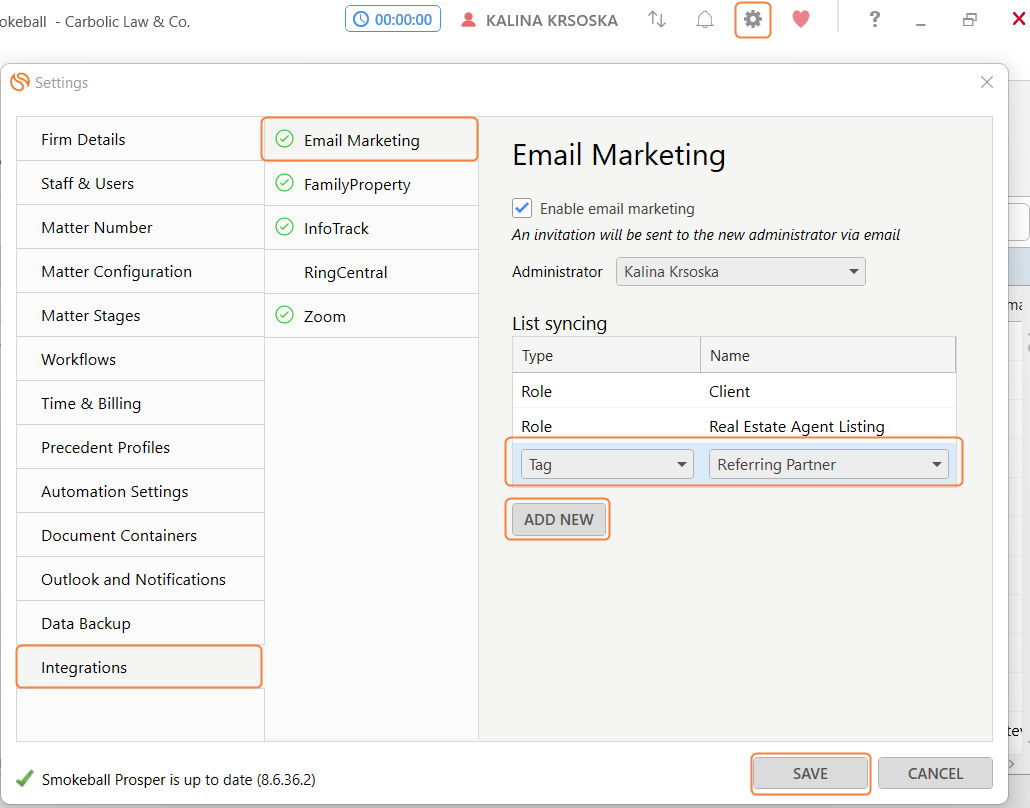Go to Matter Number settings
The height and width of the screenshot is (808, 1030).
tap(140, 227)
